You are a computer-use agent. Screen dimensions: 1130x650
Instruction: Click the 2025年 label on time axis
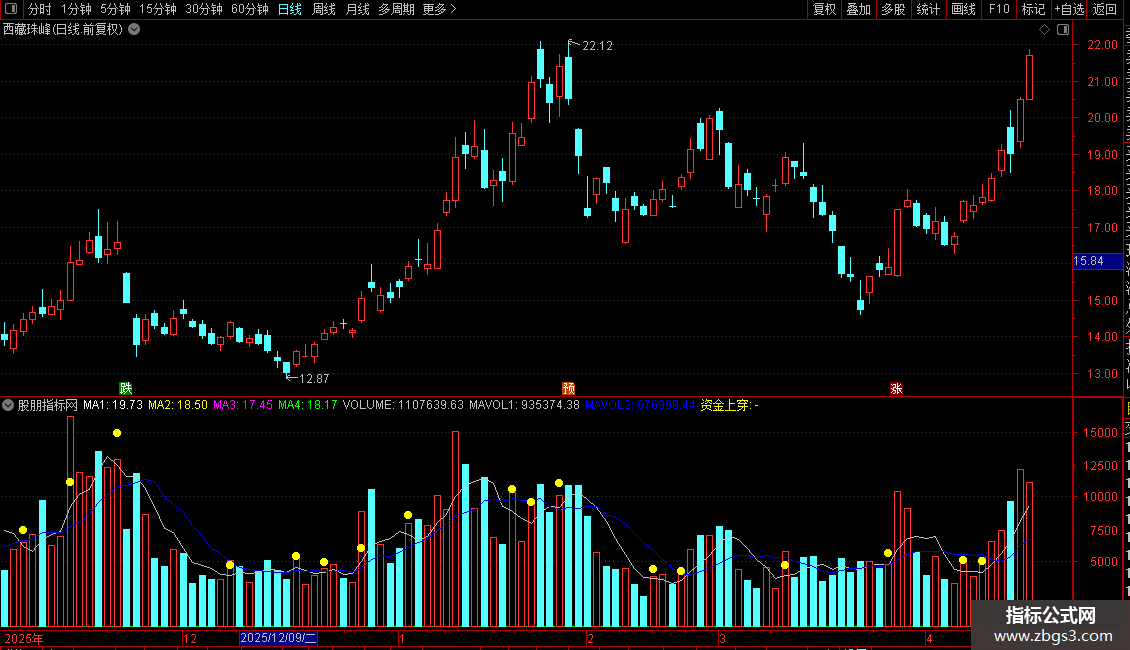point(24,638)
